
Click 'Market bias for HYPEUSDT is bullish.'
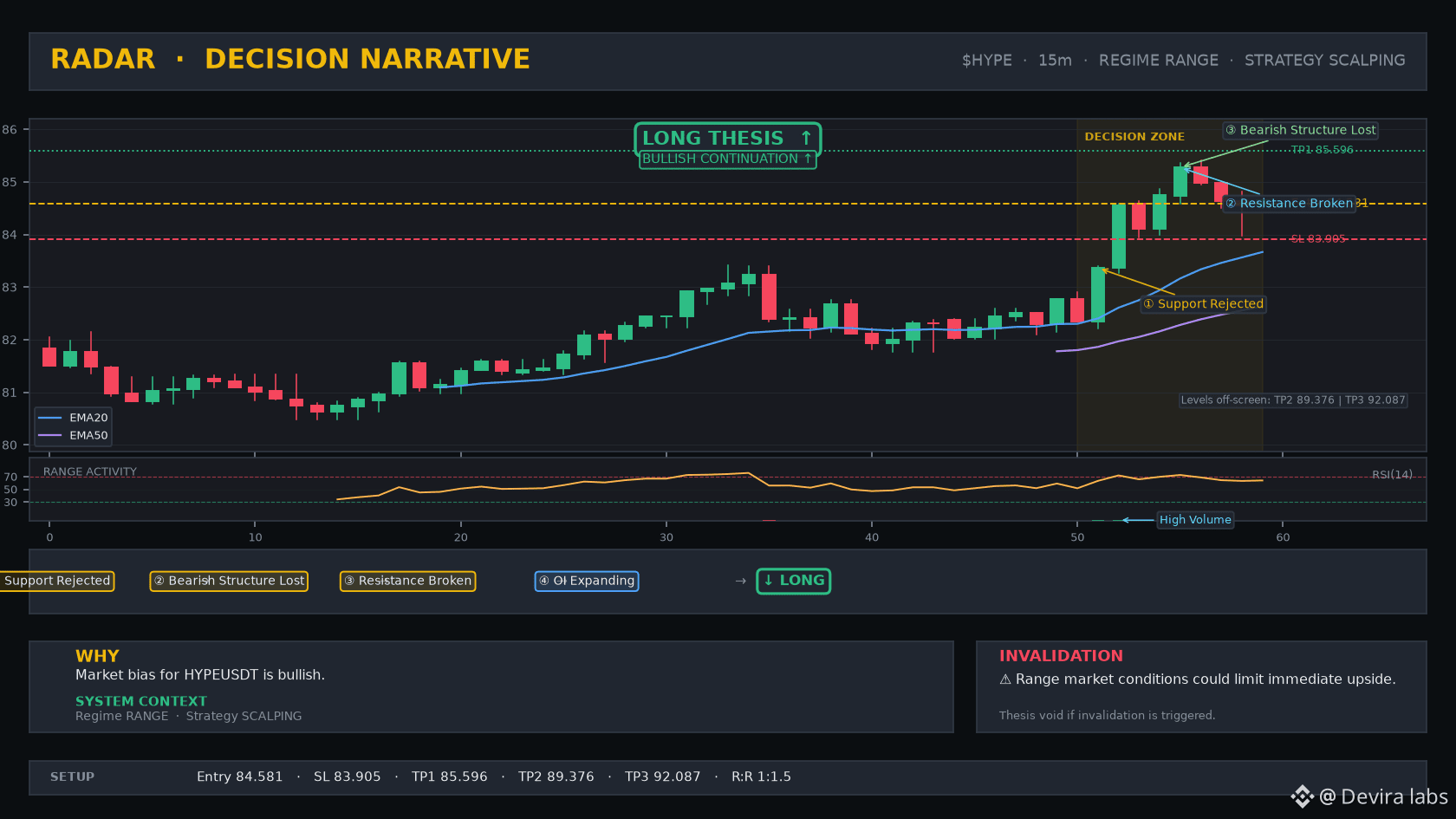200,675
